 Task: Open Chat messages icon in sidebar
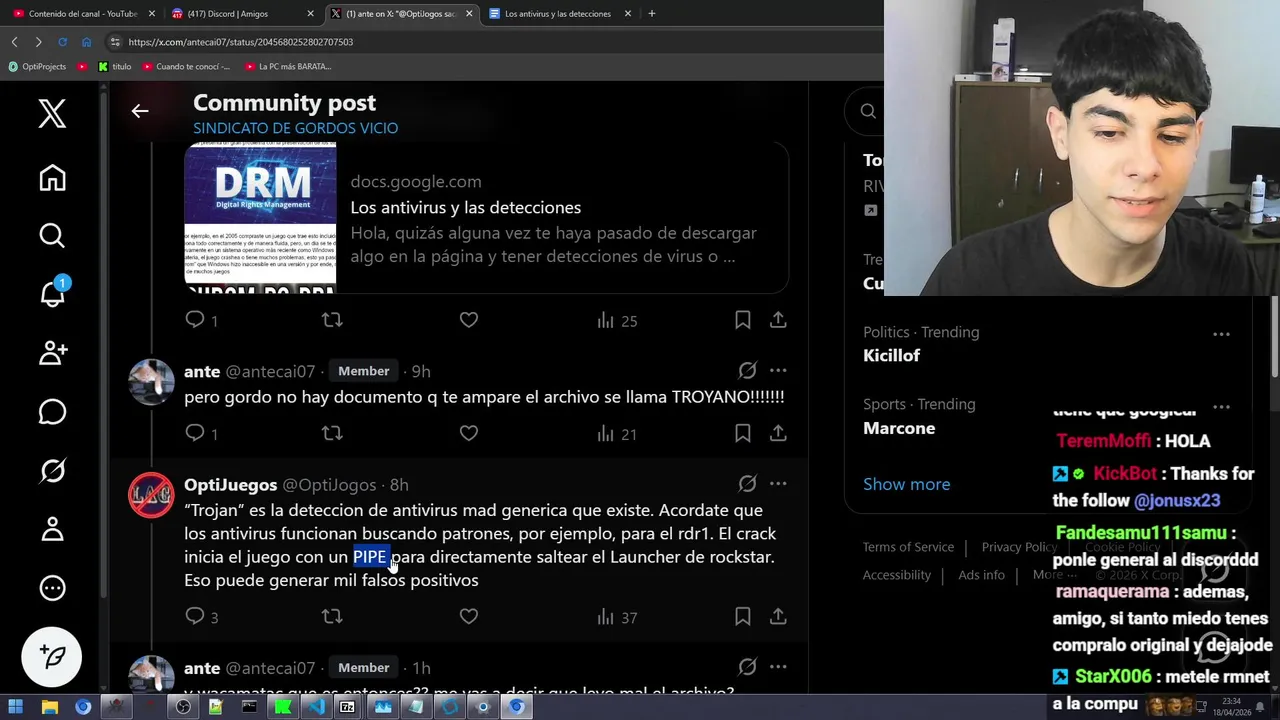coord(52,412)
